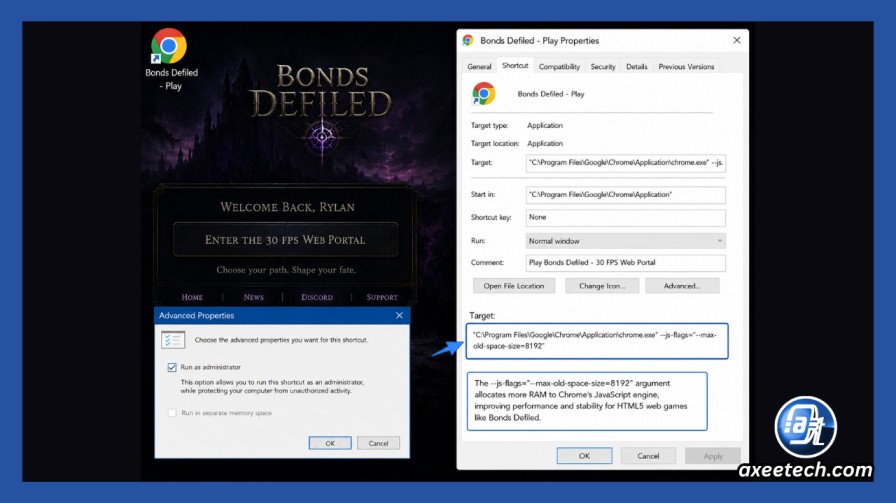
Task: Click the Change Icon button
Action: tap(602, 286)
